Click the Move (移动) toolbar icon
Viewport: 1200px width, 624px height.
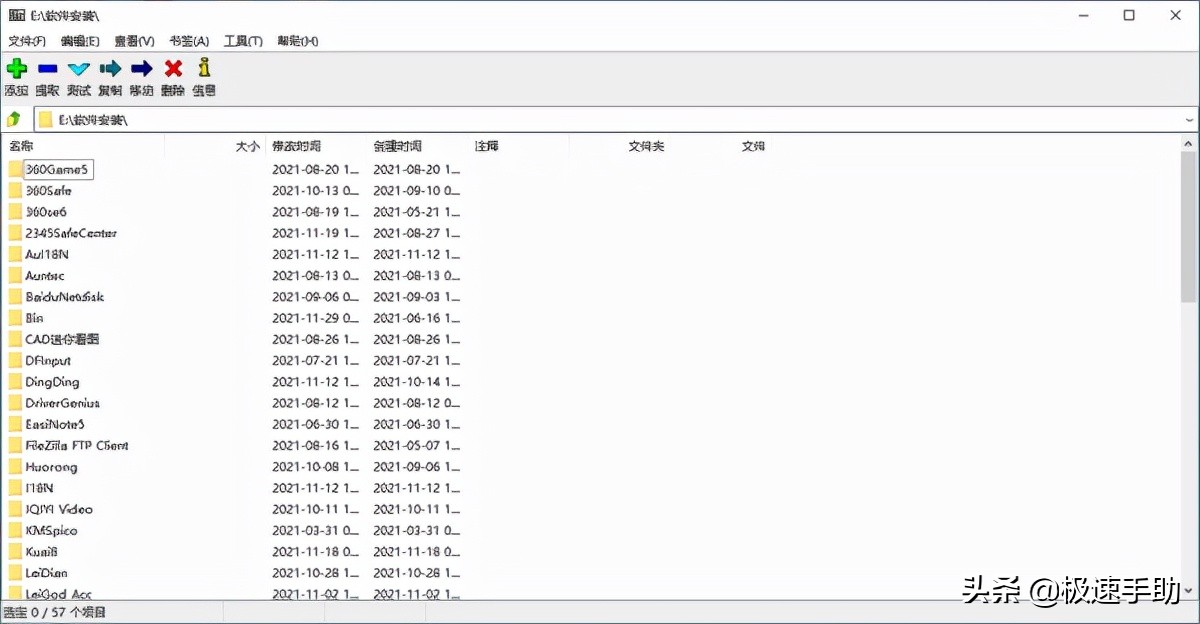[x=141, y=68]
